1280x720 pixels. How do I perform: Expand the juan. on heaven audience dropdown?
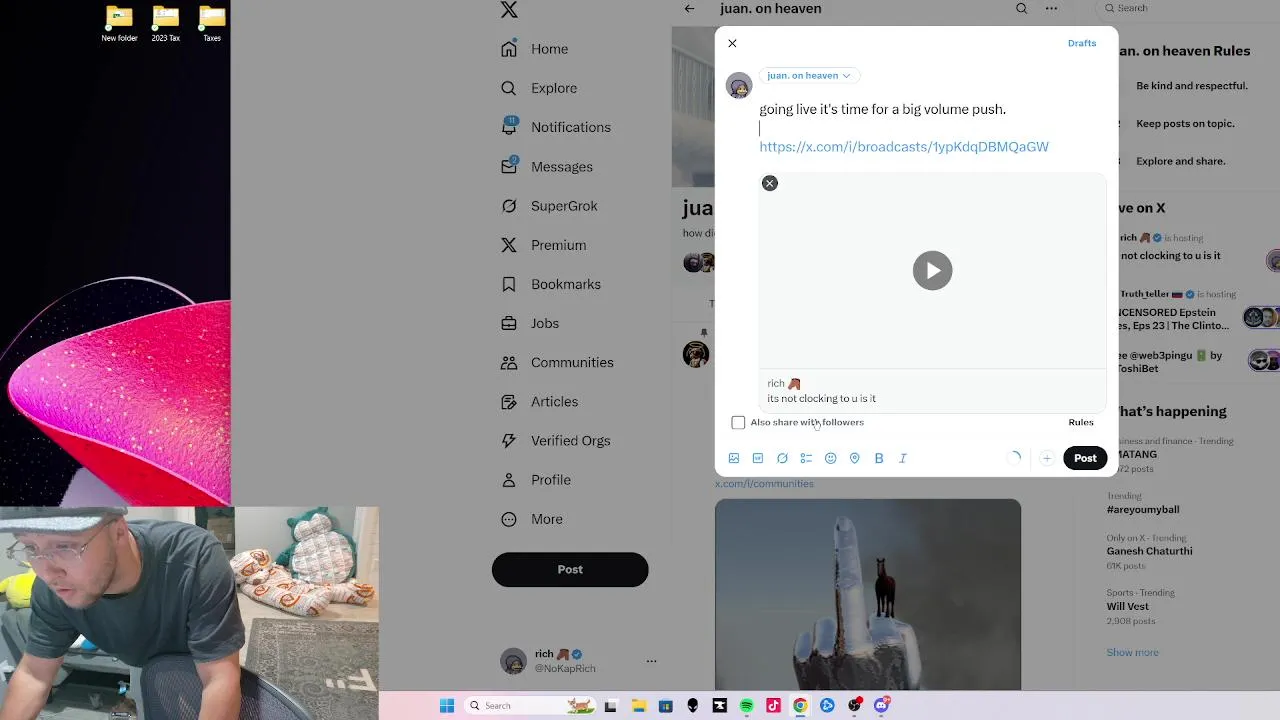pos(808,75)
